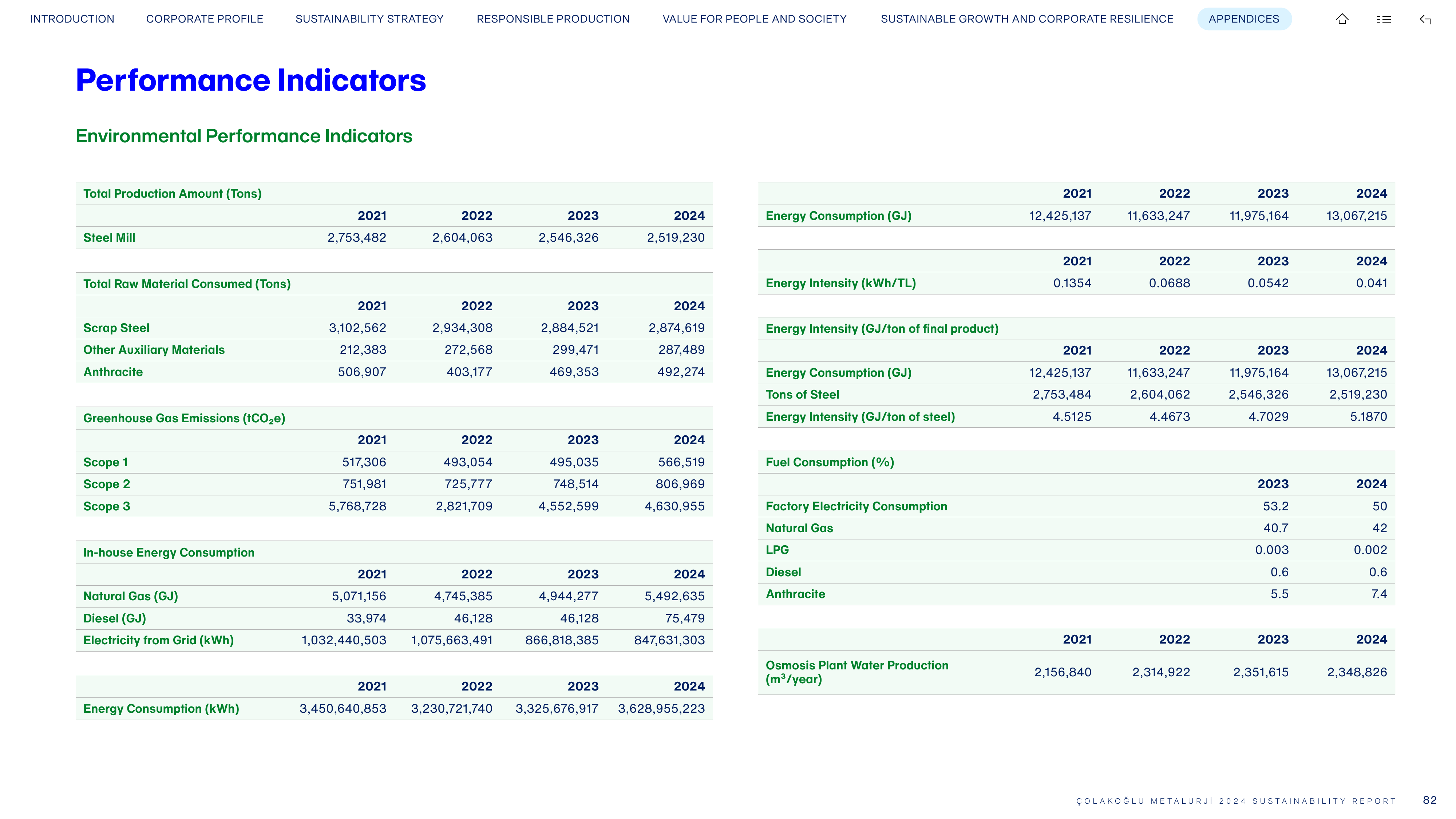Click the Anthracite raw material value 506,907

362,372
